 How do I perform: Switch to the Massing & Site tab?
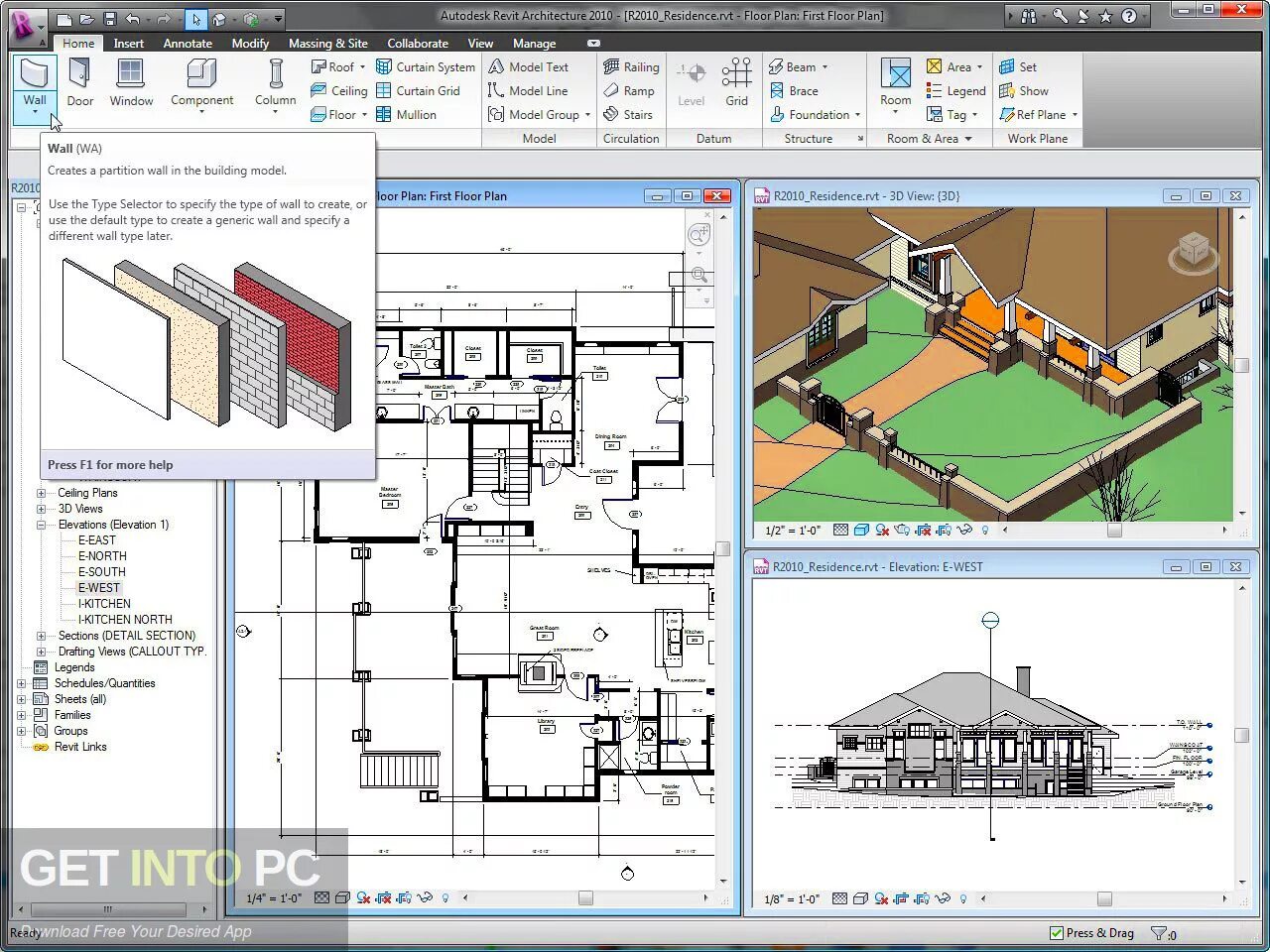(x=327, y=44)
